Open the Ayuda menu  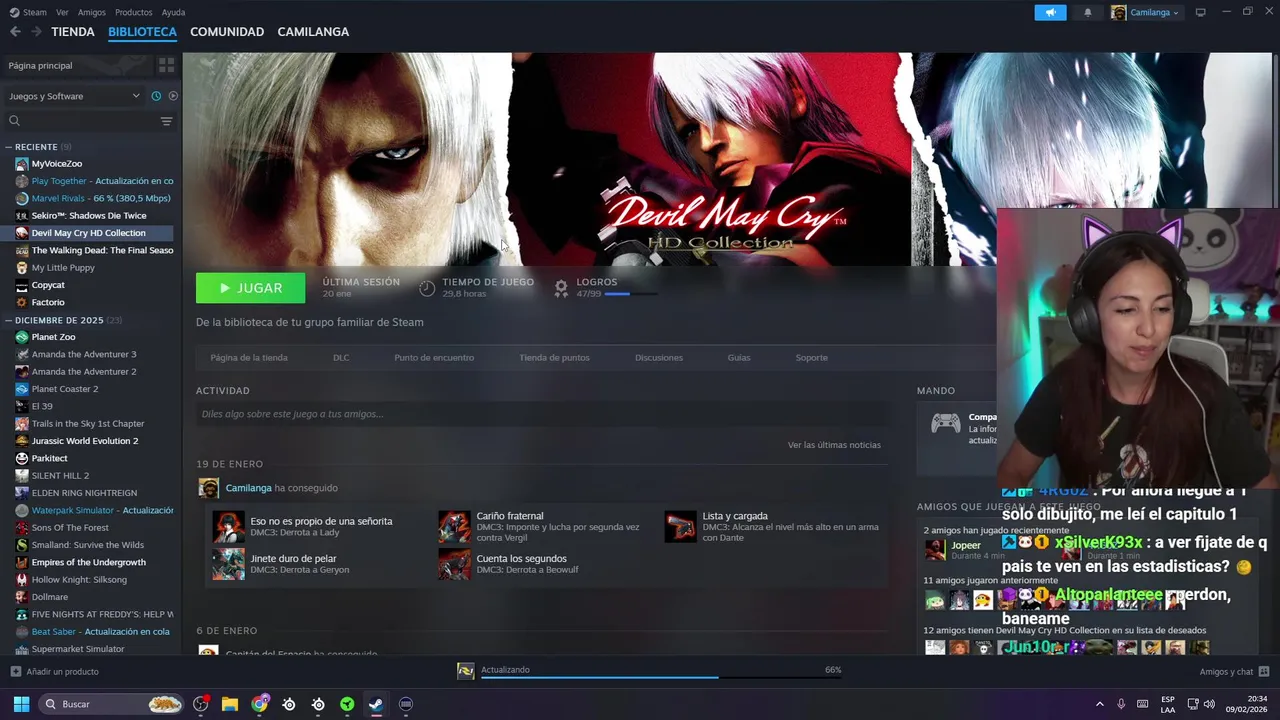coord(173,12)
